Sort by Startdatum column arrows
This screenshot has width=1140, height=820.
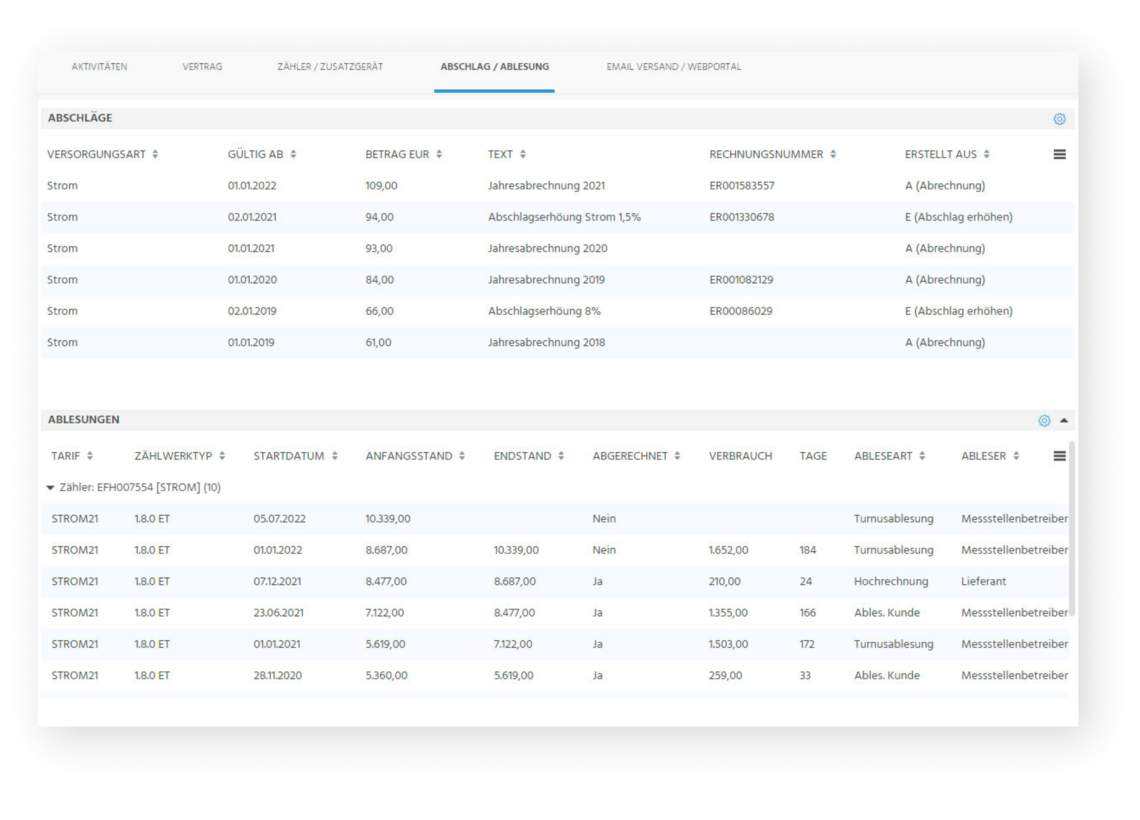[x=335, y=456]
